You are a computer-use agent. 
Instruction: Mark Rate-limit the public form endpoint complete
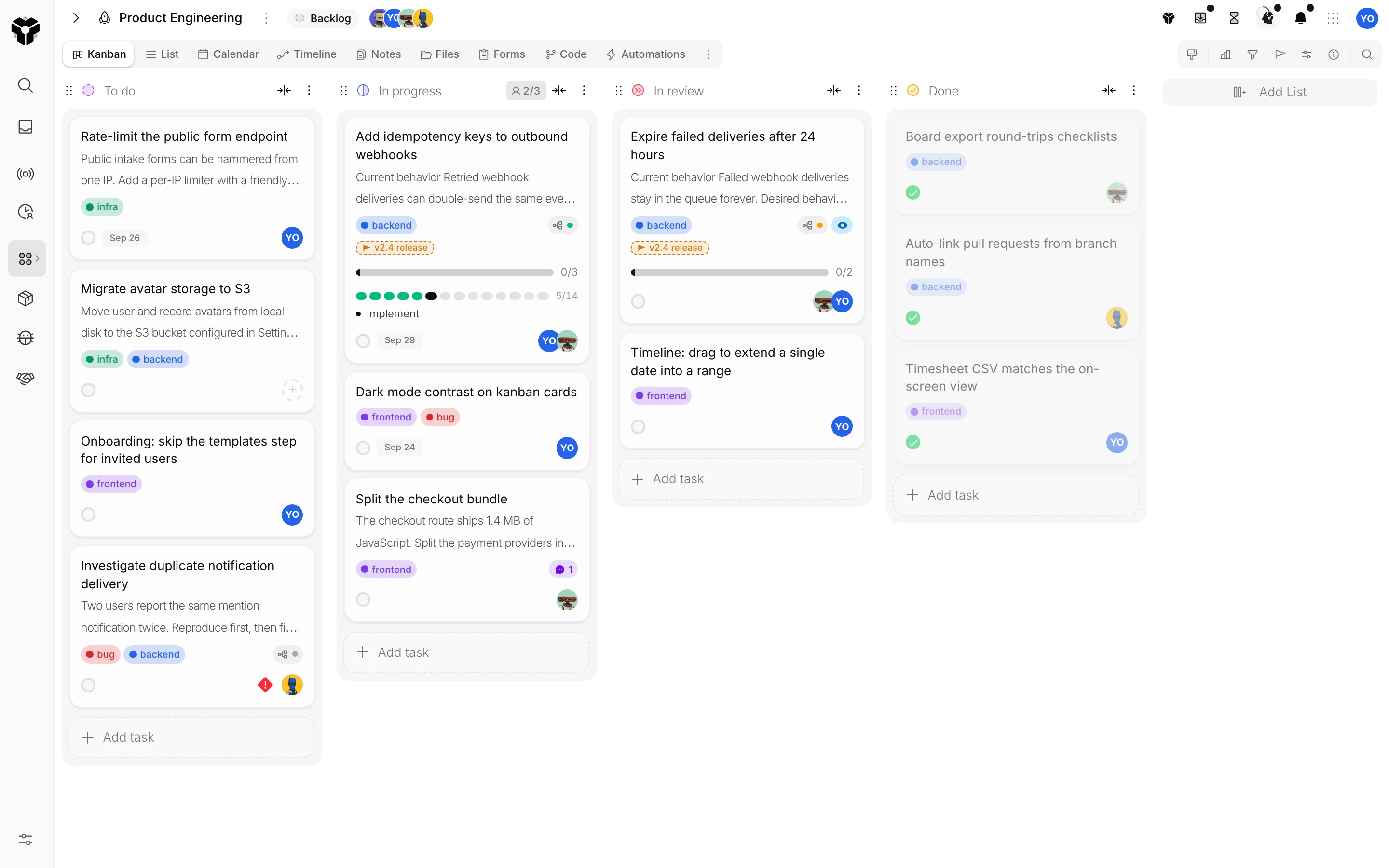88,238
